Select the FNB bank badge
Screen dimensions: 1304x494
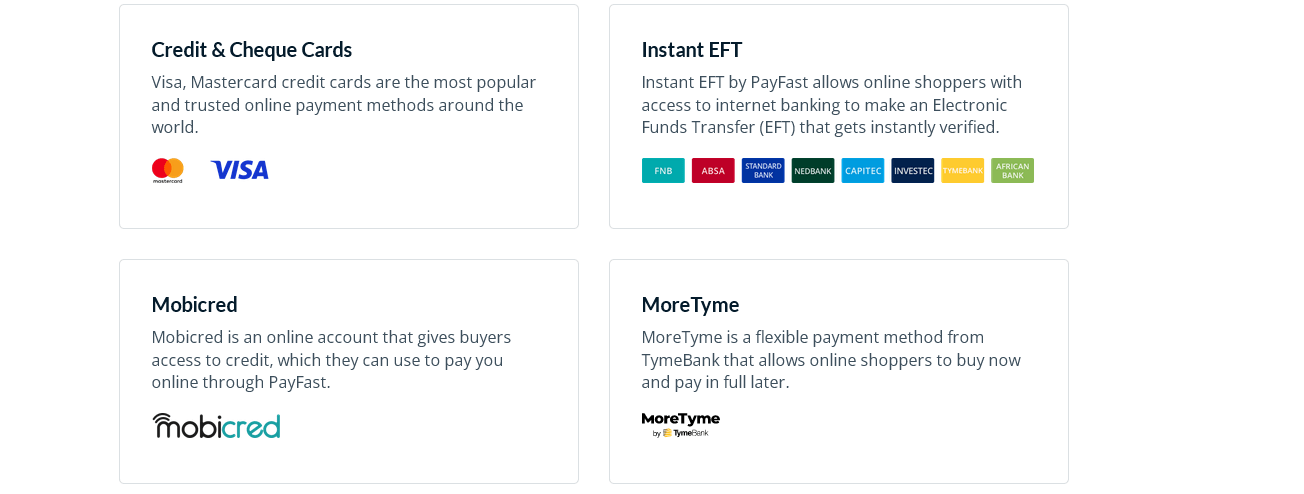[663, 170]
